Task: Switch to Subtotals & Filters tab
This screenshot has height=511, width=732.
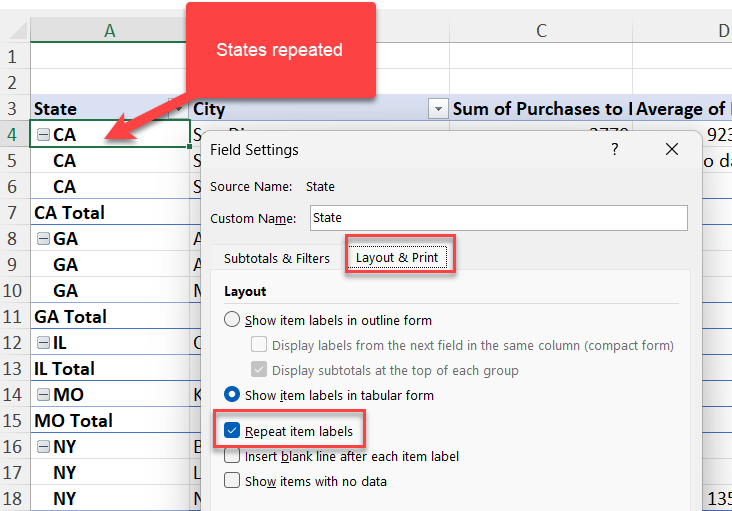Action: 277,259
